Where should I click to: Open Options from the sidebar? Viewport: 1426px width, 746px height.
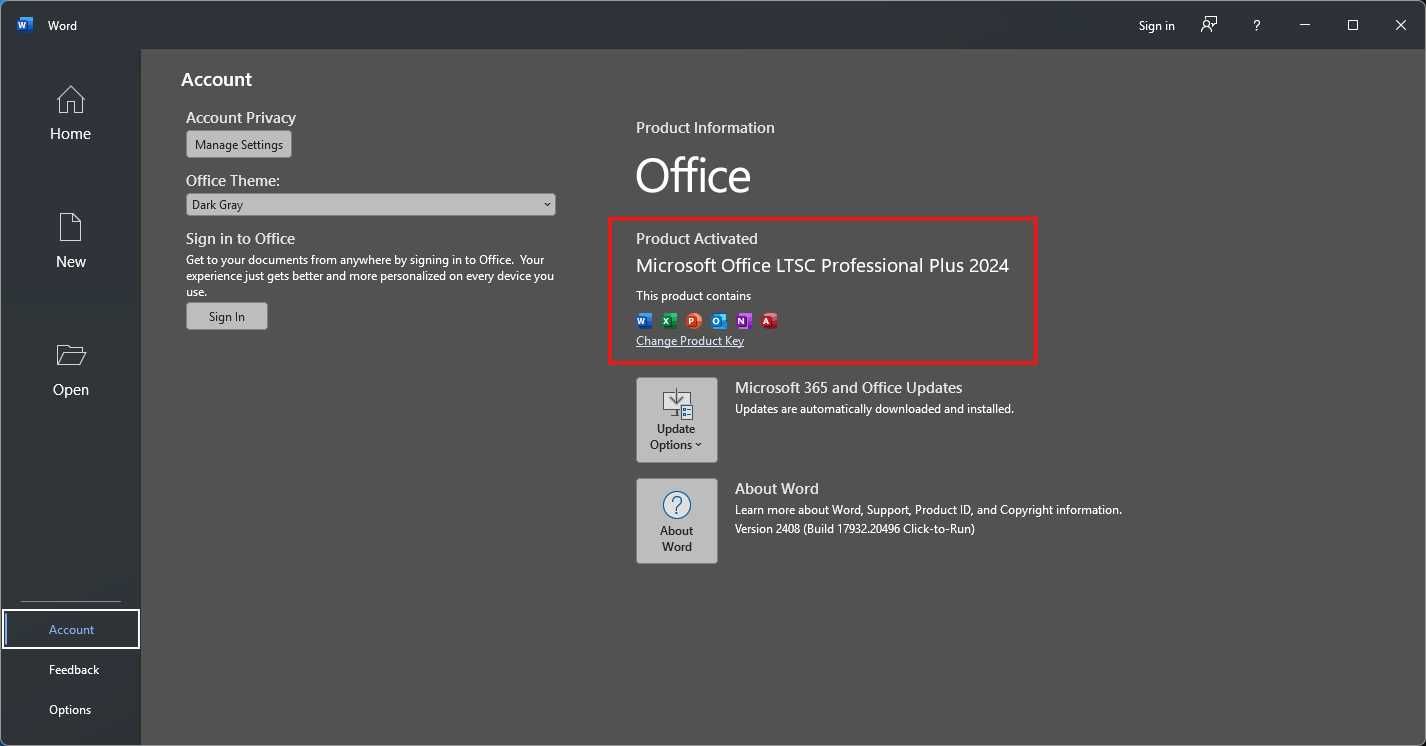click(x=71, y=709)
